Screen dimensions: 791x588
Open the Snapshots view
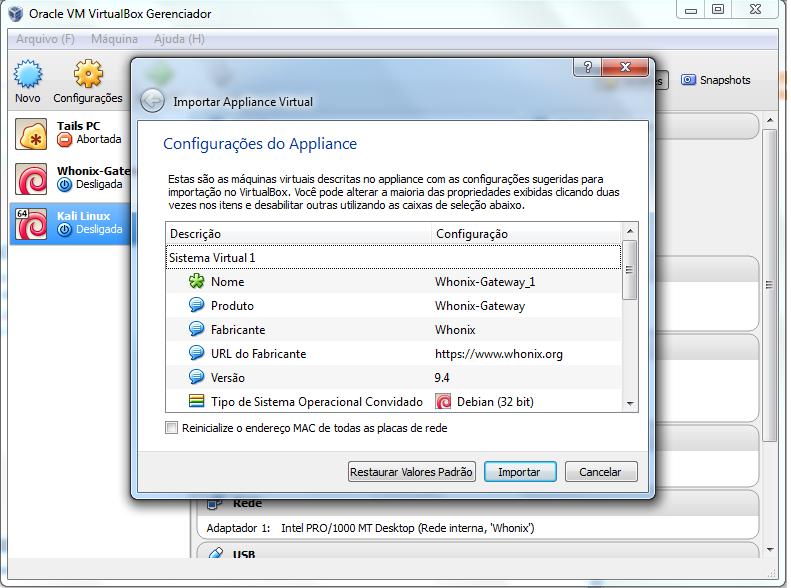[716, 80]
